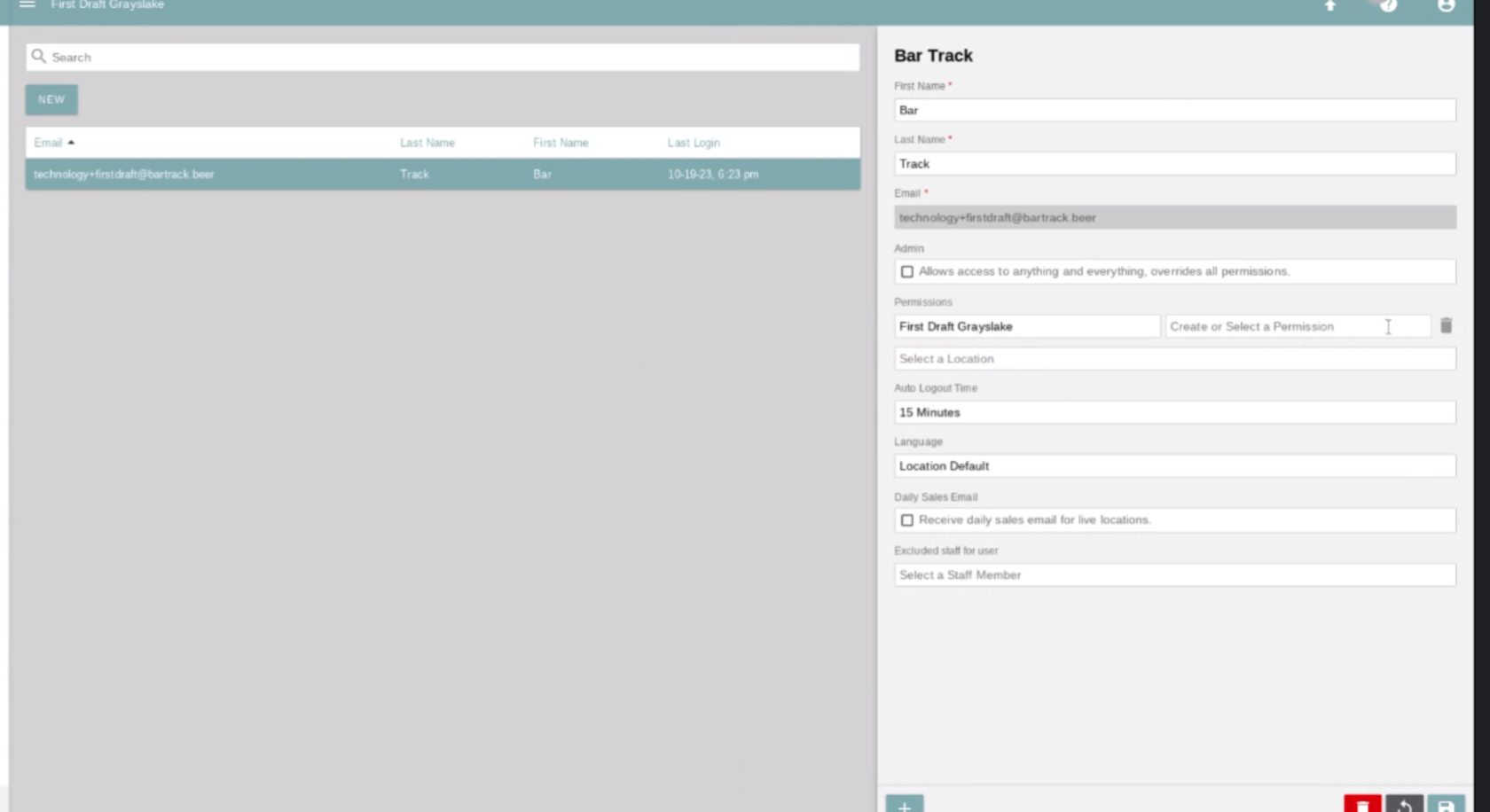
Task: Open the help question mark icon
Action: point(1388,5)
